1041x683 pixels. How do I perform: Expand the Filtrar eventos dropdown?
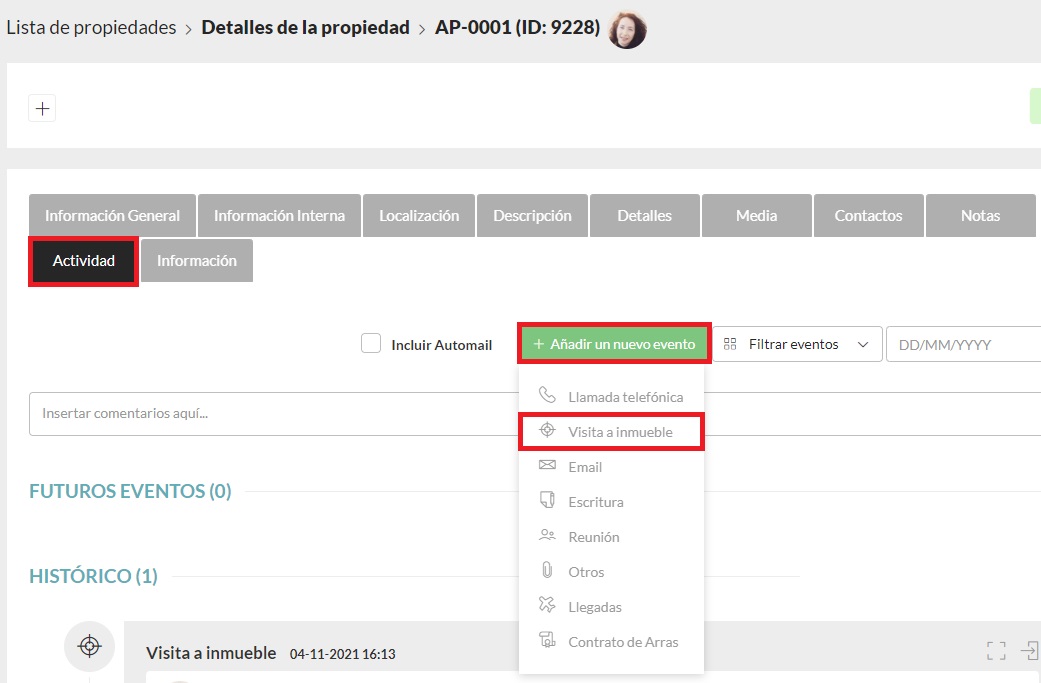797,344
